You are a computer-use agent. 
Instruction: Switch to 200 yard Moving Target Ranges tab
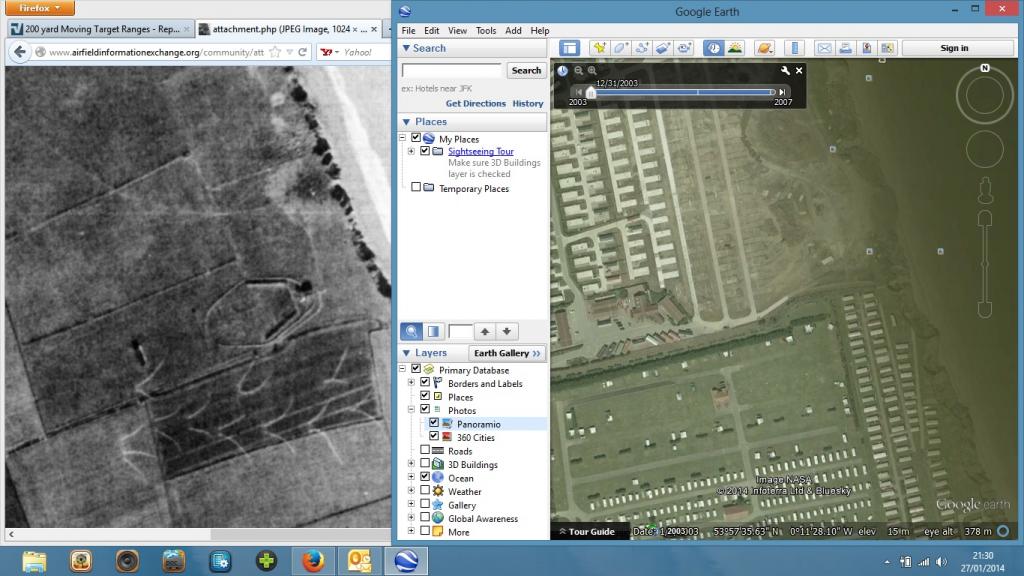[101, 29]
